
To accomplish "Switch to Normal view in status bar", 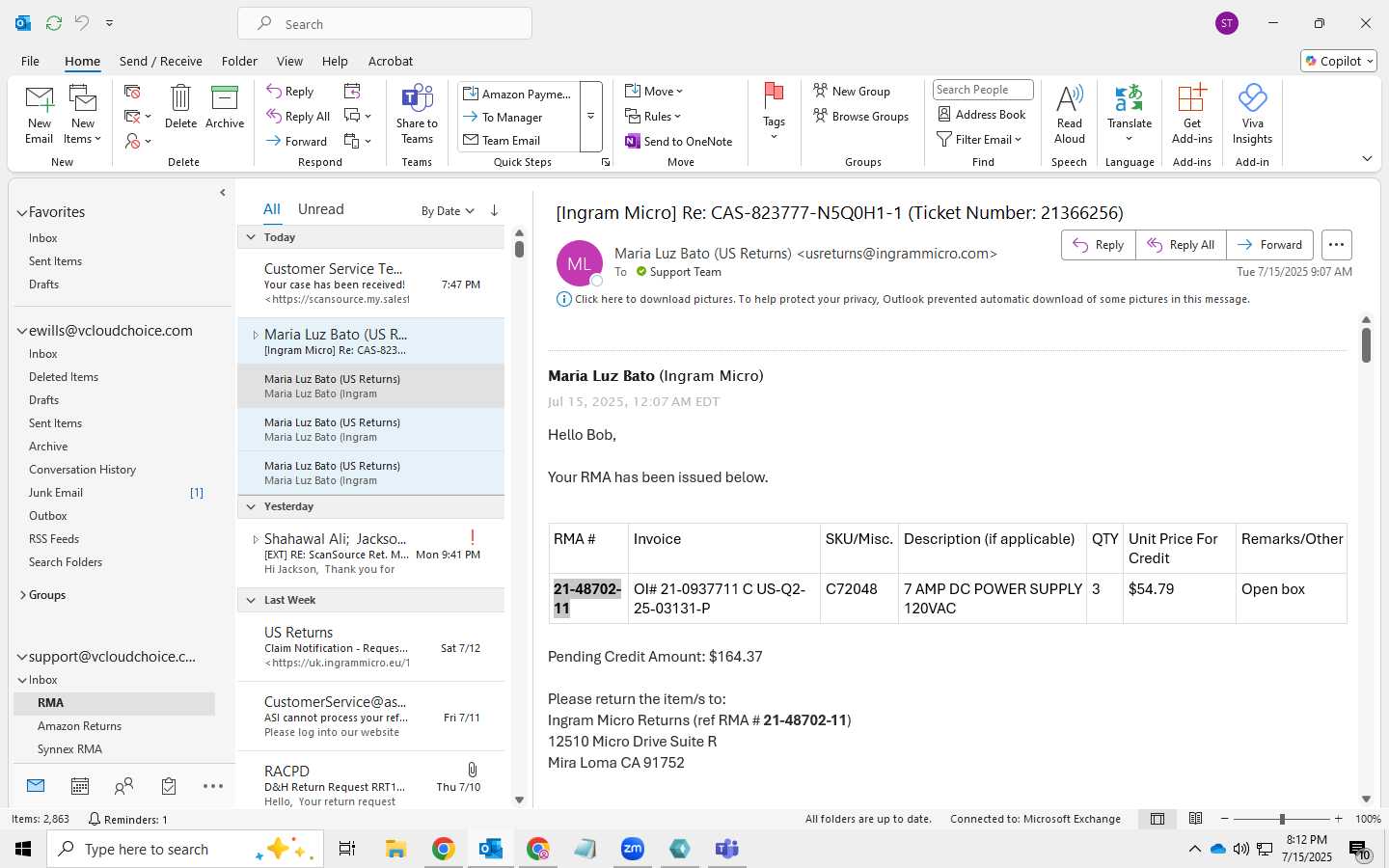I will click(1157, 819).
